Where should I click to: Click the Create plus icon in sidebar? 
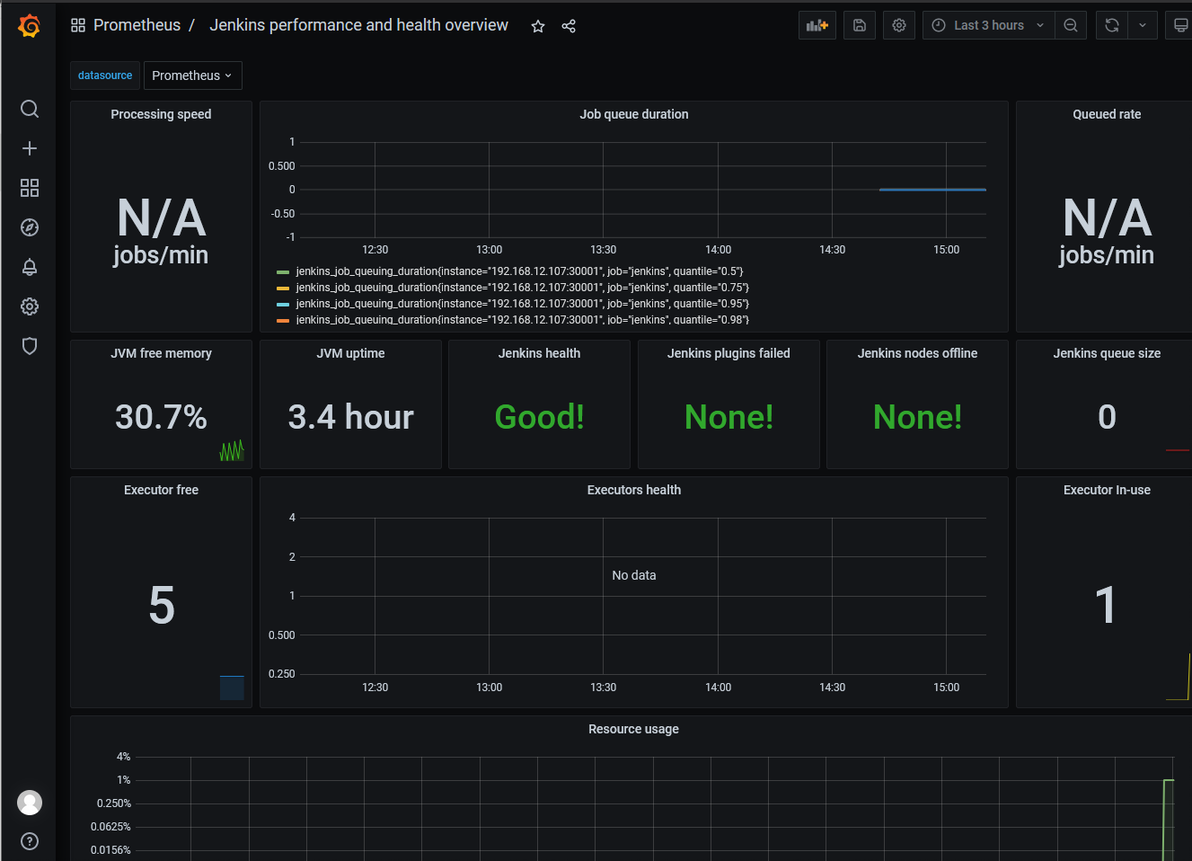29,148
